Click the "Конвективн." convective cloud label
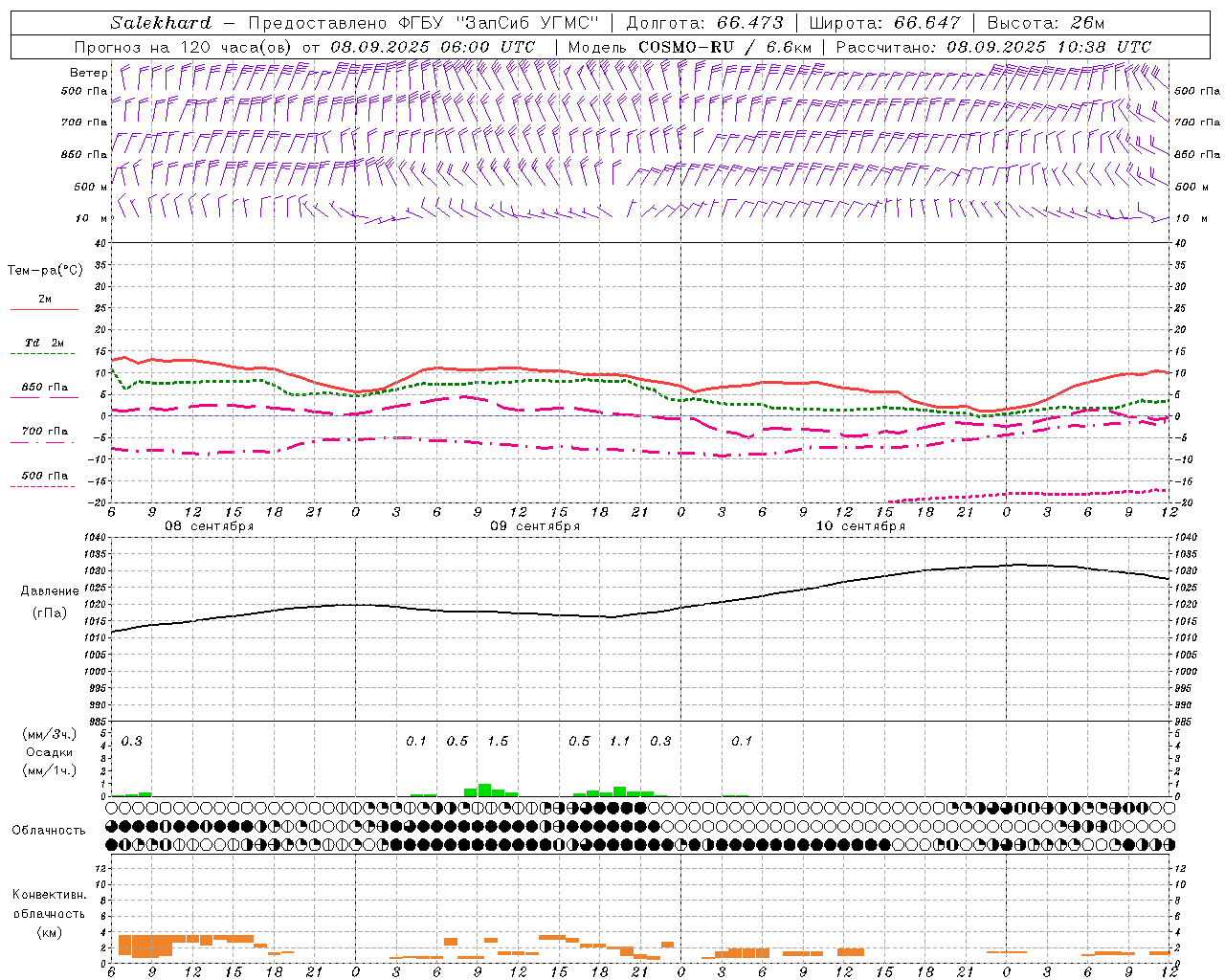1225x980 pixels. point(49,895)
